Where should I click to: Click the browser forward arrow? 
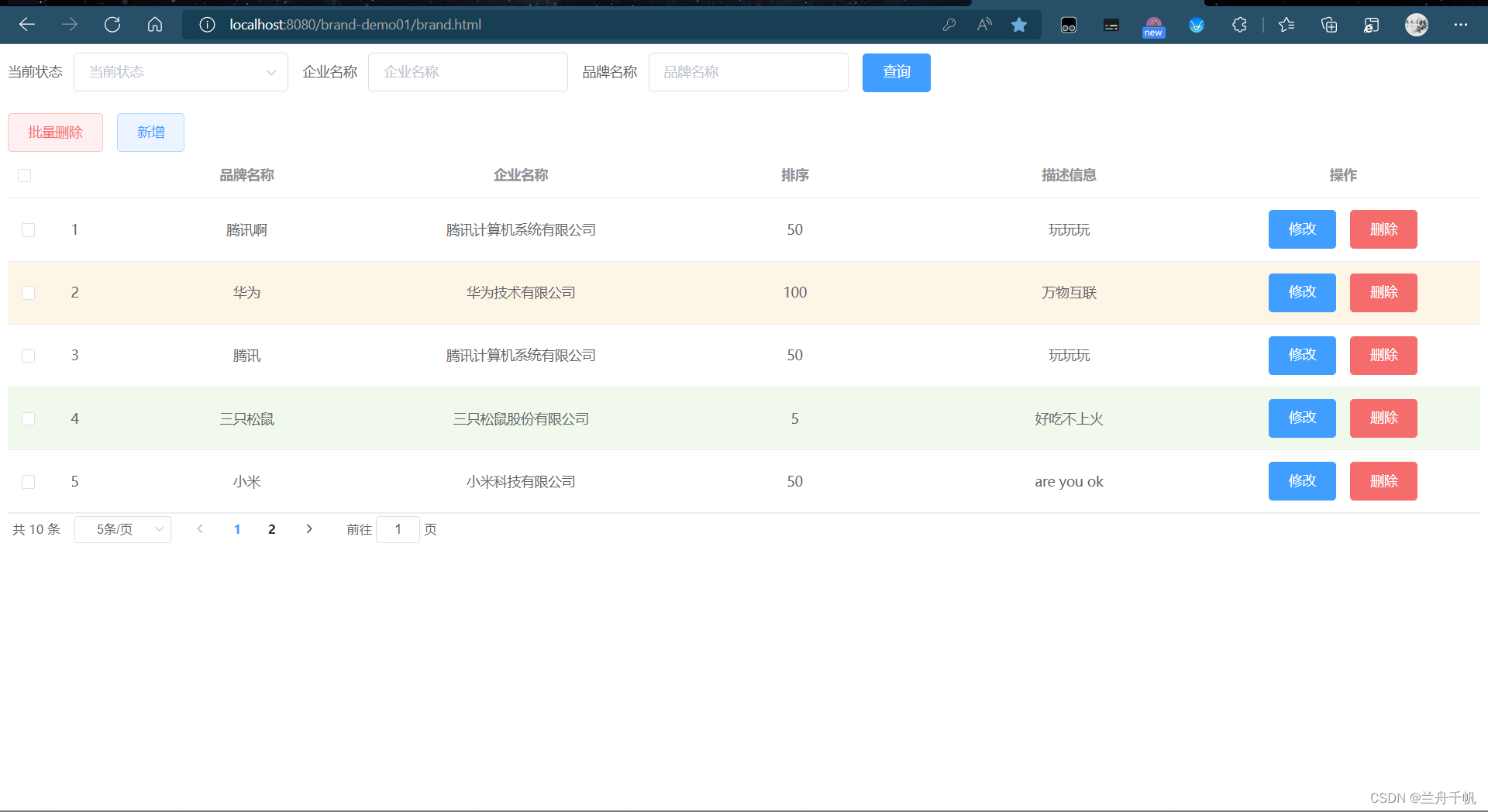pyautogui.click(x=70, y=25)
